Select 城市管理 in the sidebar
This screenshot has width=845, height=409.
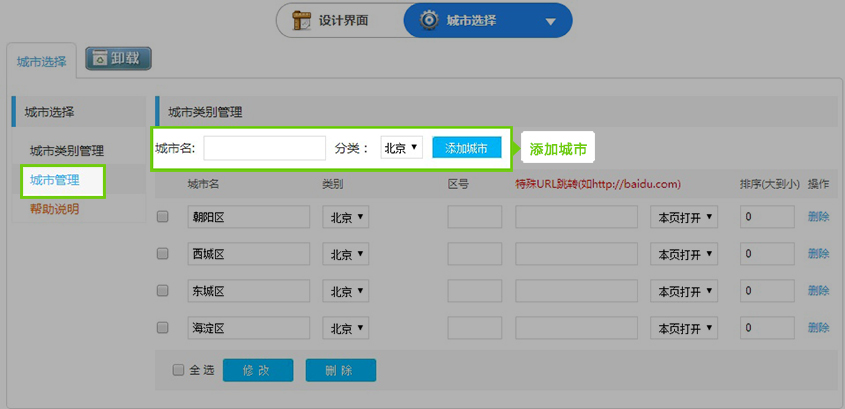click(x=55, y=180)
